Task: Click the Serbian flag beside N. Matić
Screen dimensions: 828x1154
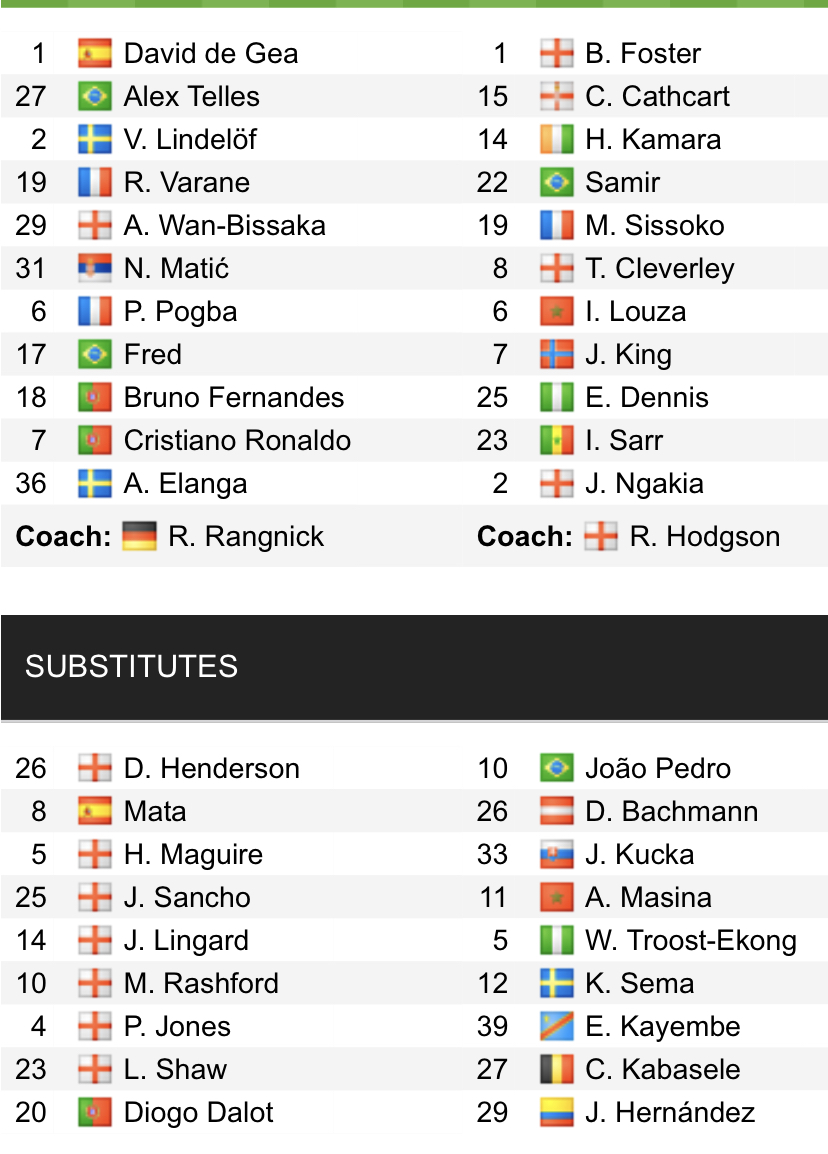Action: point(94,268)
